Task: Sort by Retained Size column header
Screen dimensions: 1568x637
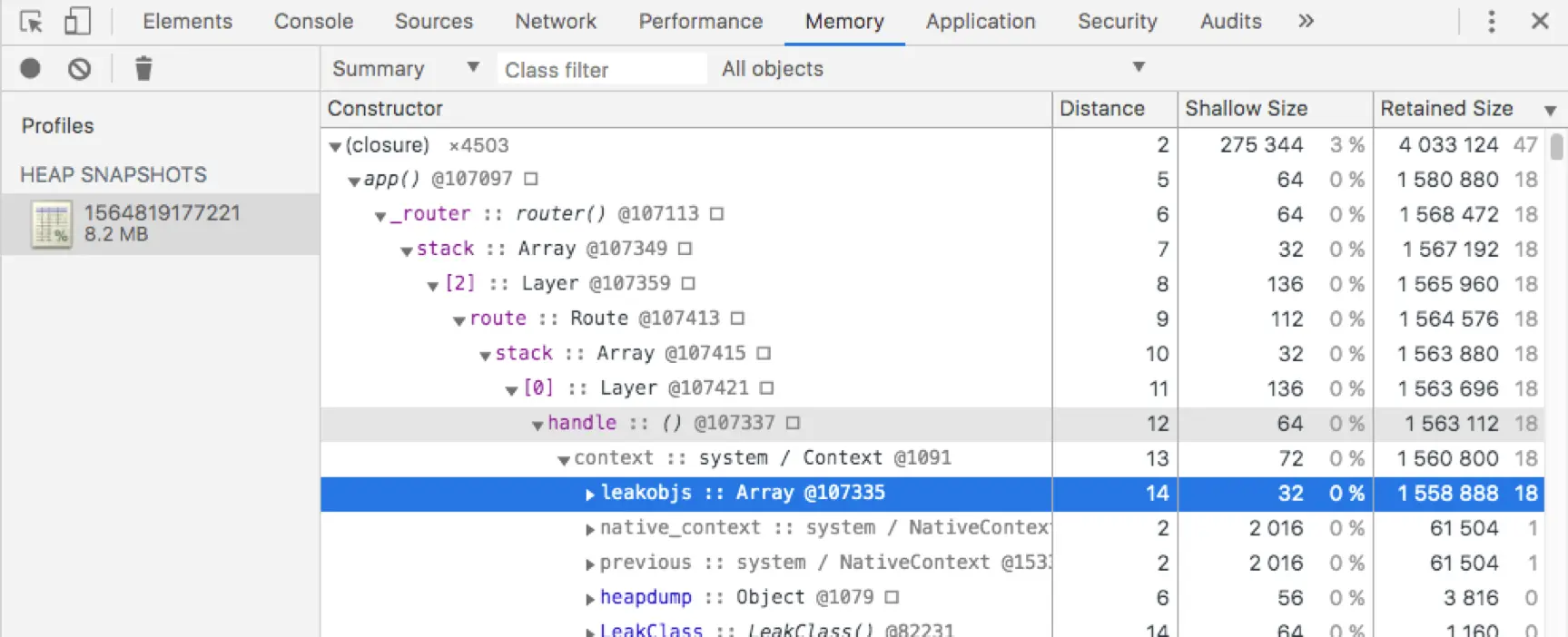Action: click(1446, 109)
